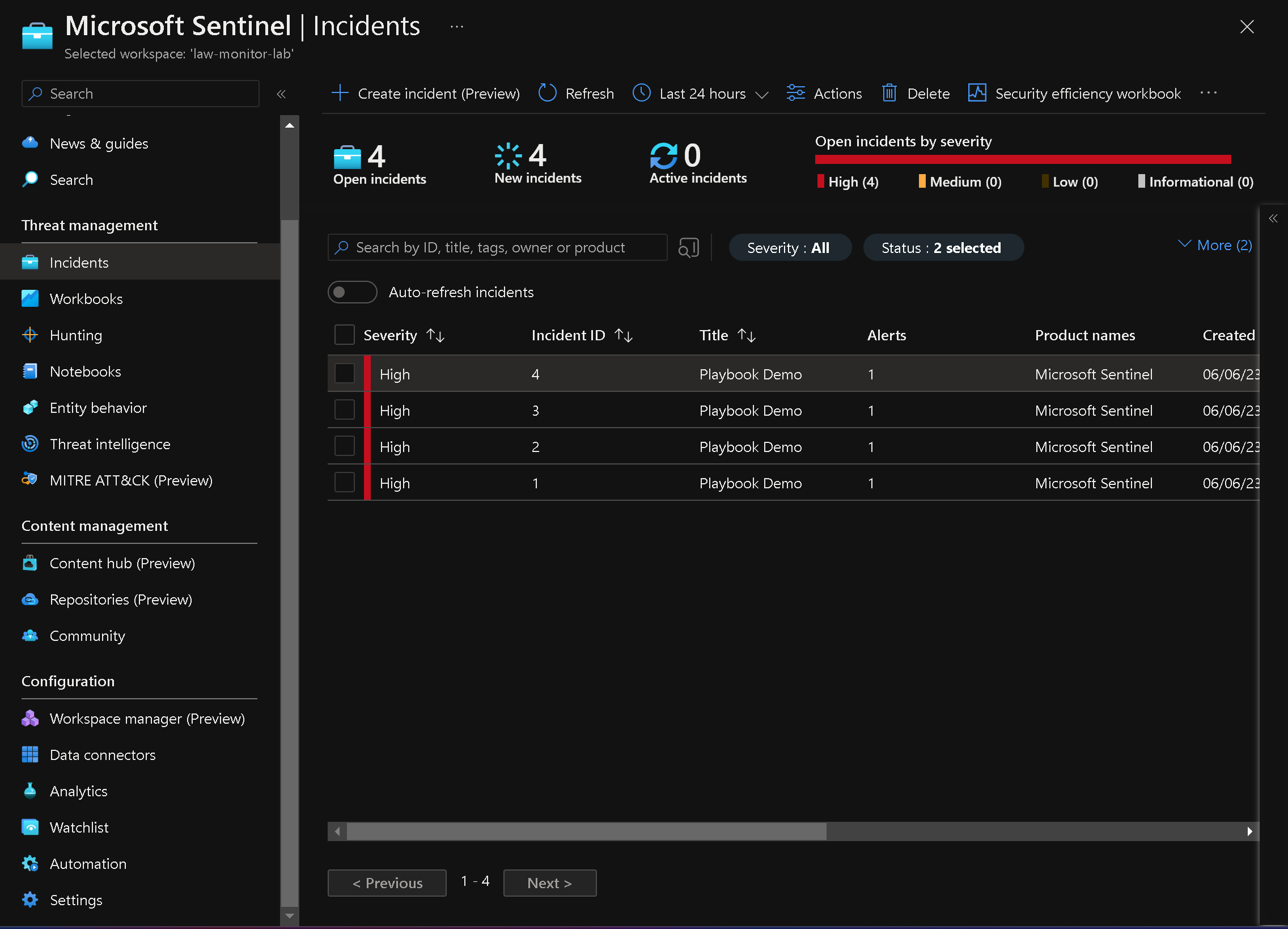Viewport: 1288px width, 929px height.
Task: Click the High (4) red severity swatch
Action: [x=820, y=181]
